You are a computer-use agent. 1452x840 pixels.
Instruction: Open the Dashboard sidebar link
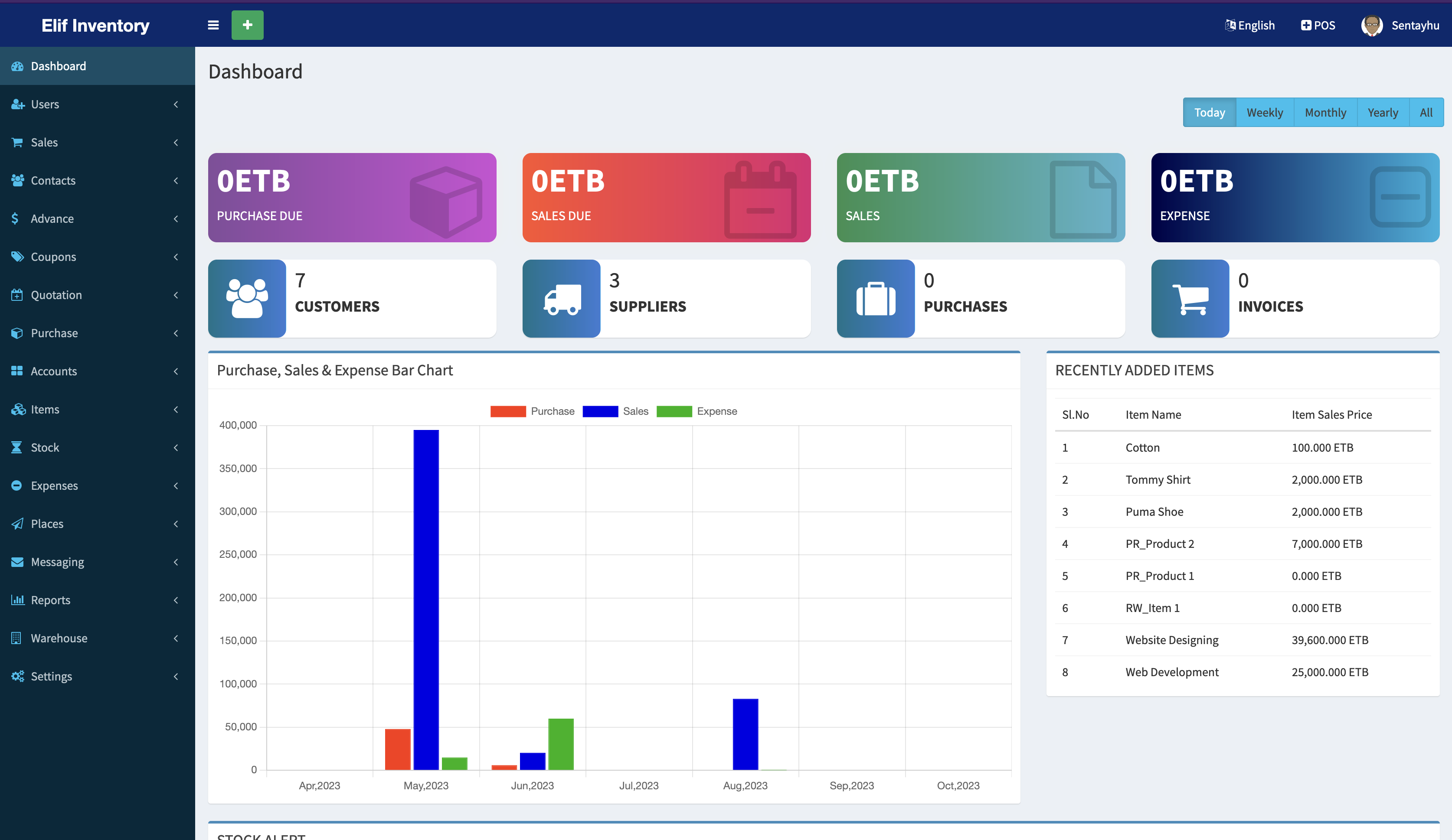tap(58, 66)
